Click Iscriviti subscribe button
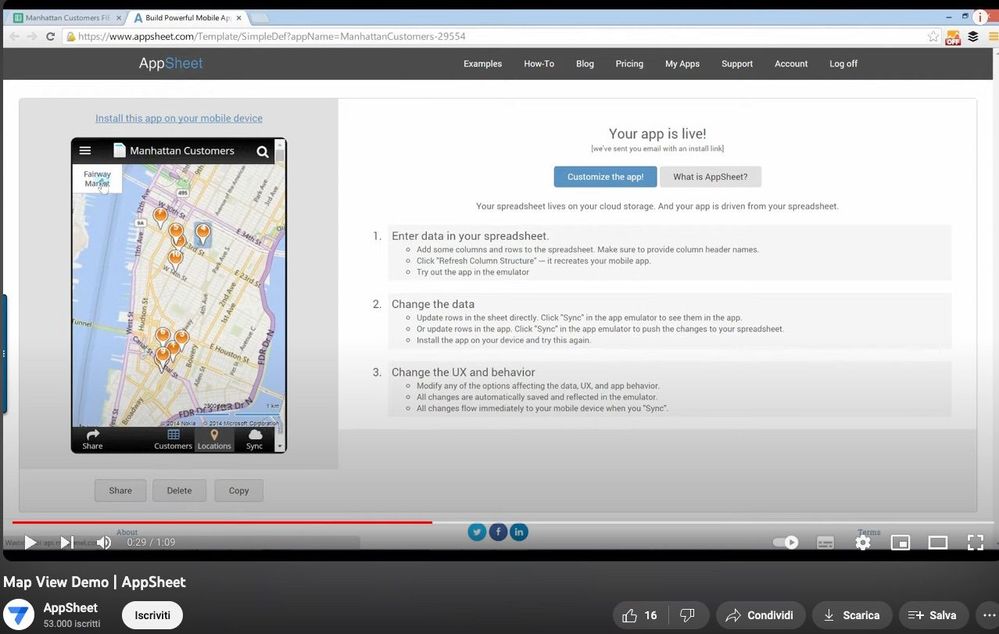Viewport: 999px width, 634px height. click(x=152, y=616)
